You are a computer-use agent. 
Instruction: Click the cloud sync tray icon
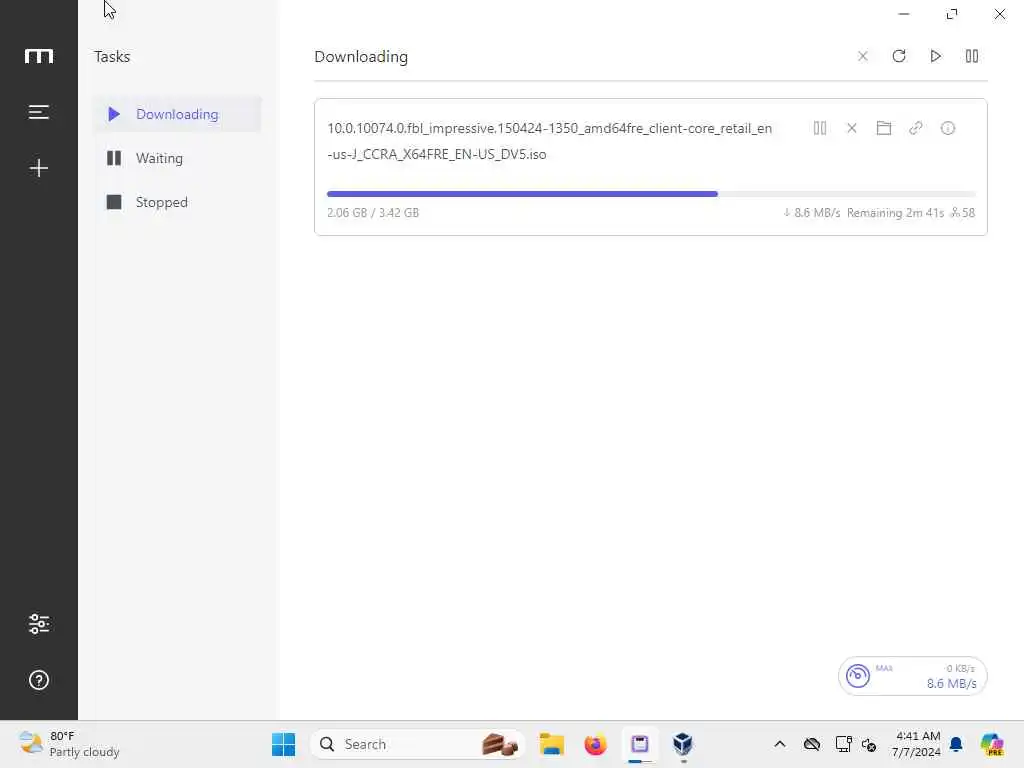[812, 744]
